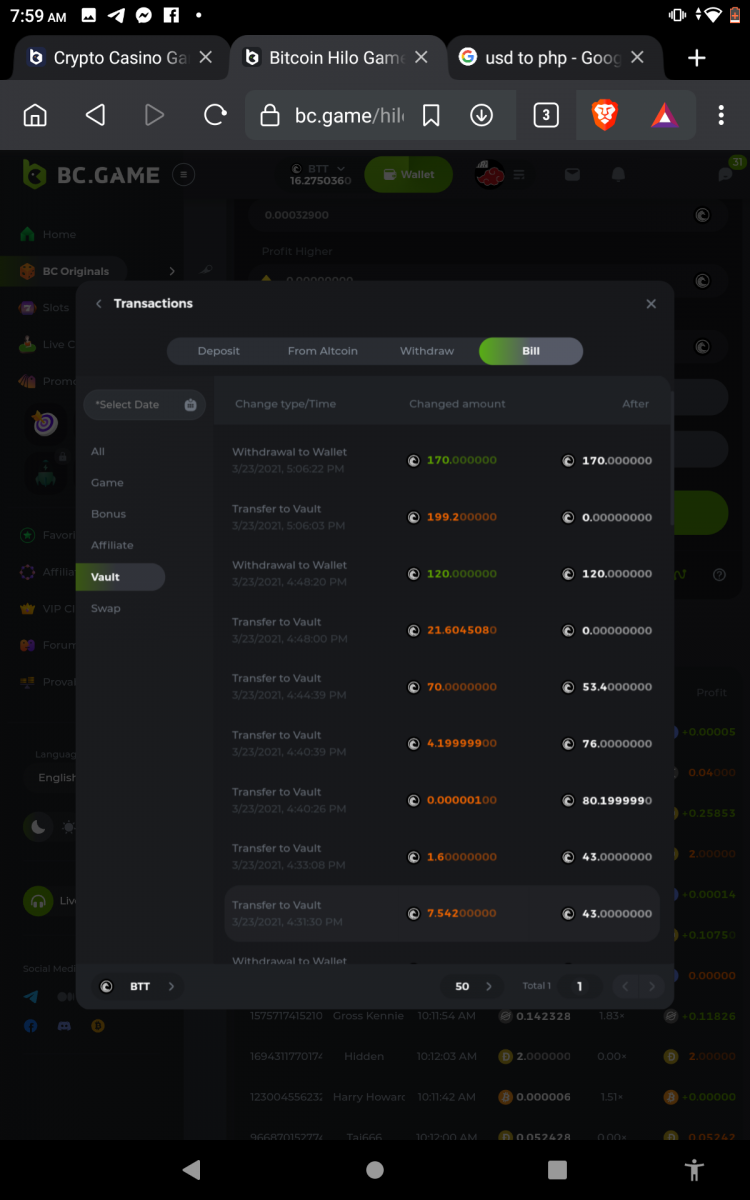
Task: Open calendar icon in Select Date
Action: pyautogui.click(x=190, y=405)
